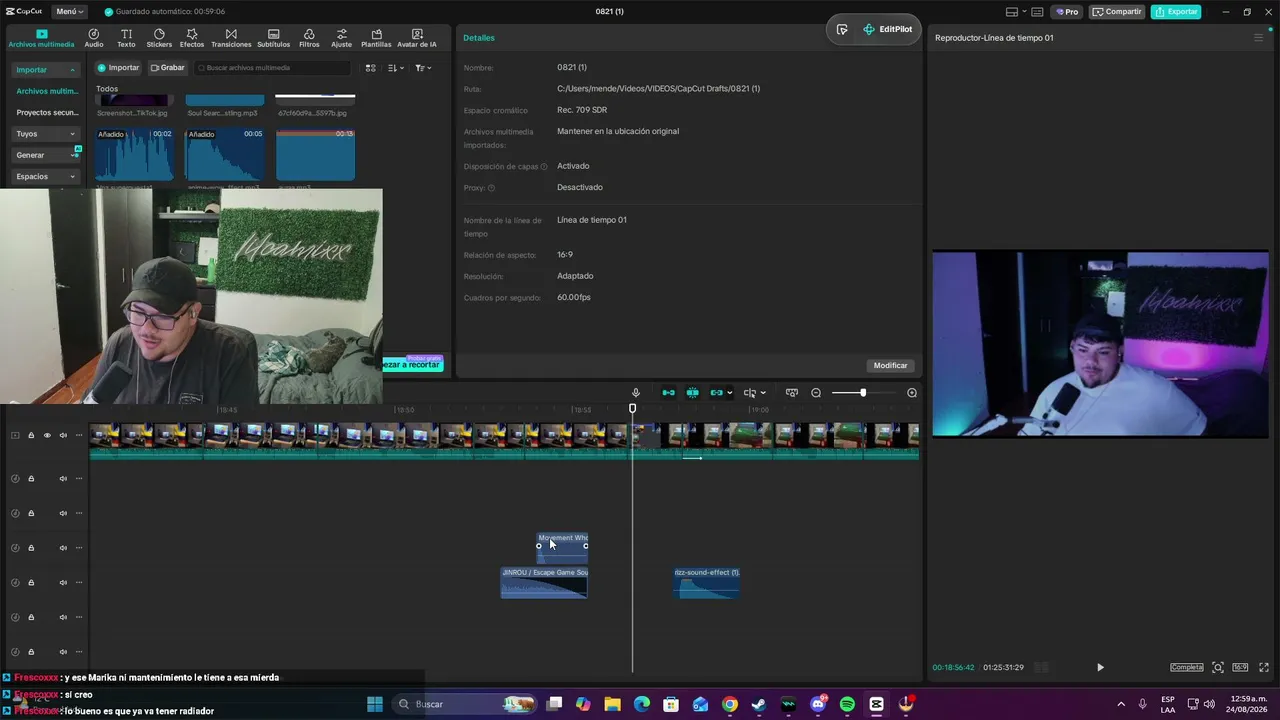Screen dimensions: 1280x720
Task: Select the timeline split-at-pointer tool icon
Action: point(749,393)
